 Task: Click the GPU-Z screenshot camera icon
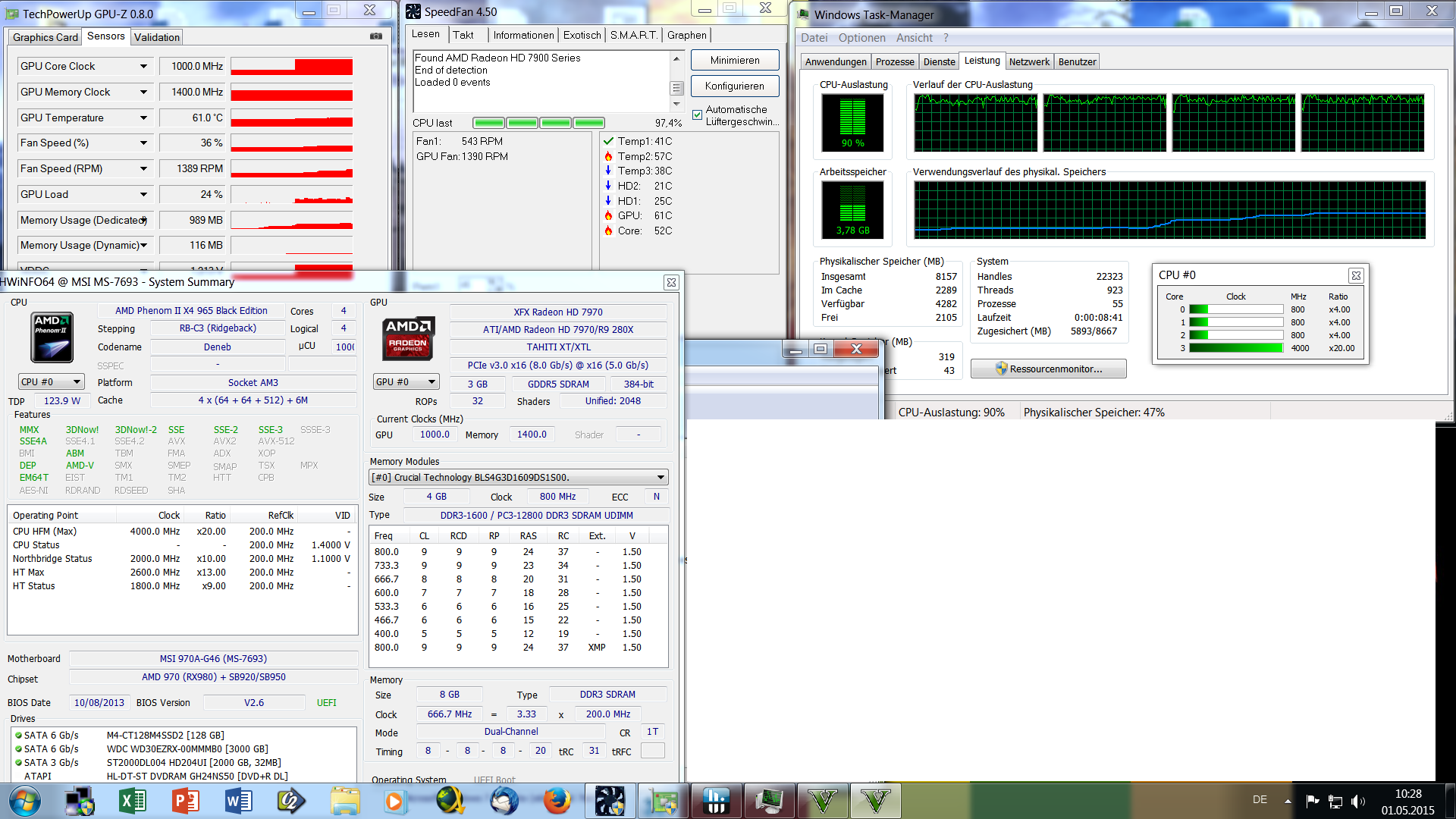pos(376,36)
